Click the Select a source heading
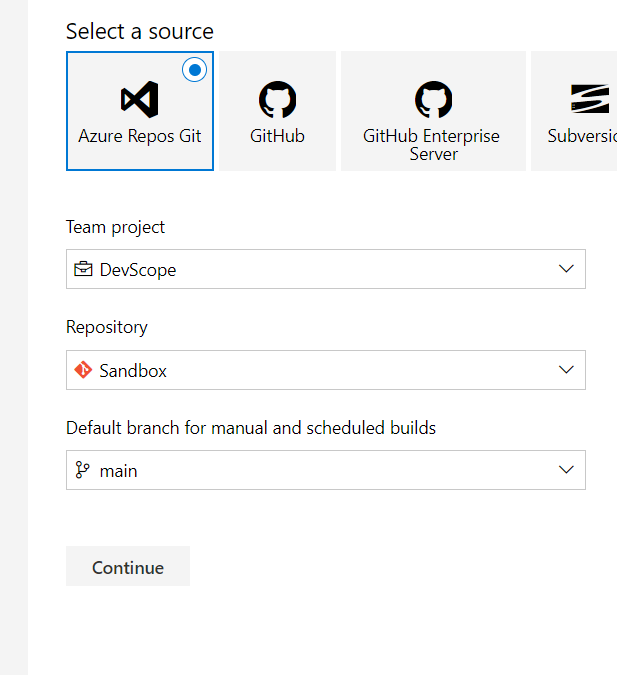The image size is (617, 675). 140,31
